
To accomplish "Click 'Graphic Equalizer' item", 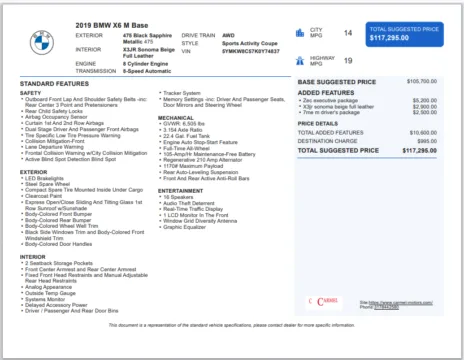I will [x=184, y=227].
